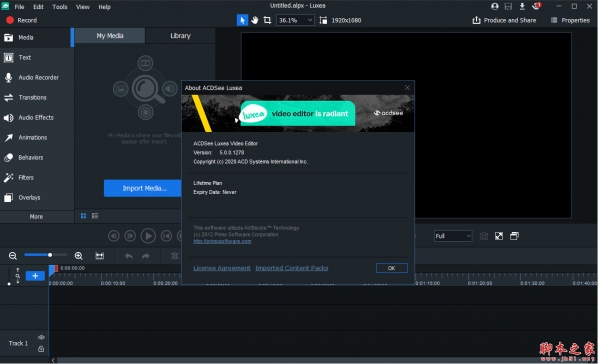The height and width of the screenshot is (364, 600).
Task: Open the File menu
Action: click(x=20, y=7)
